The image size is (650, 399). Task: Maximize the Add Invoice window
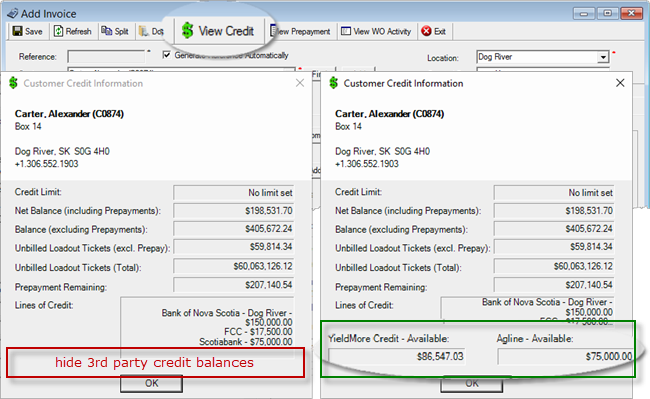click(607, 13)
